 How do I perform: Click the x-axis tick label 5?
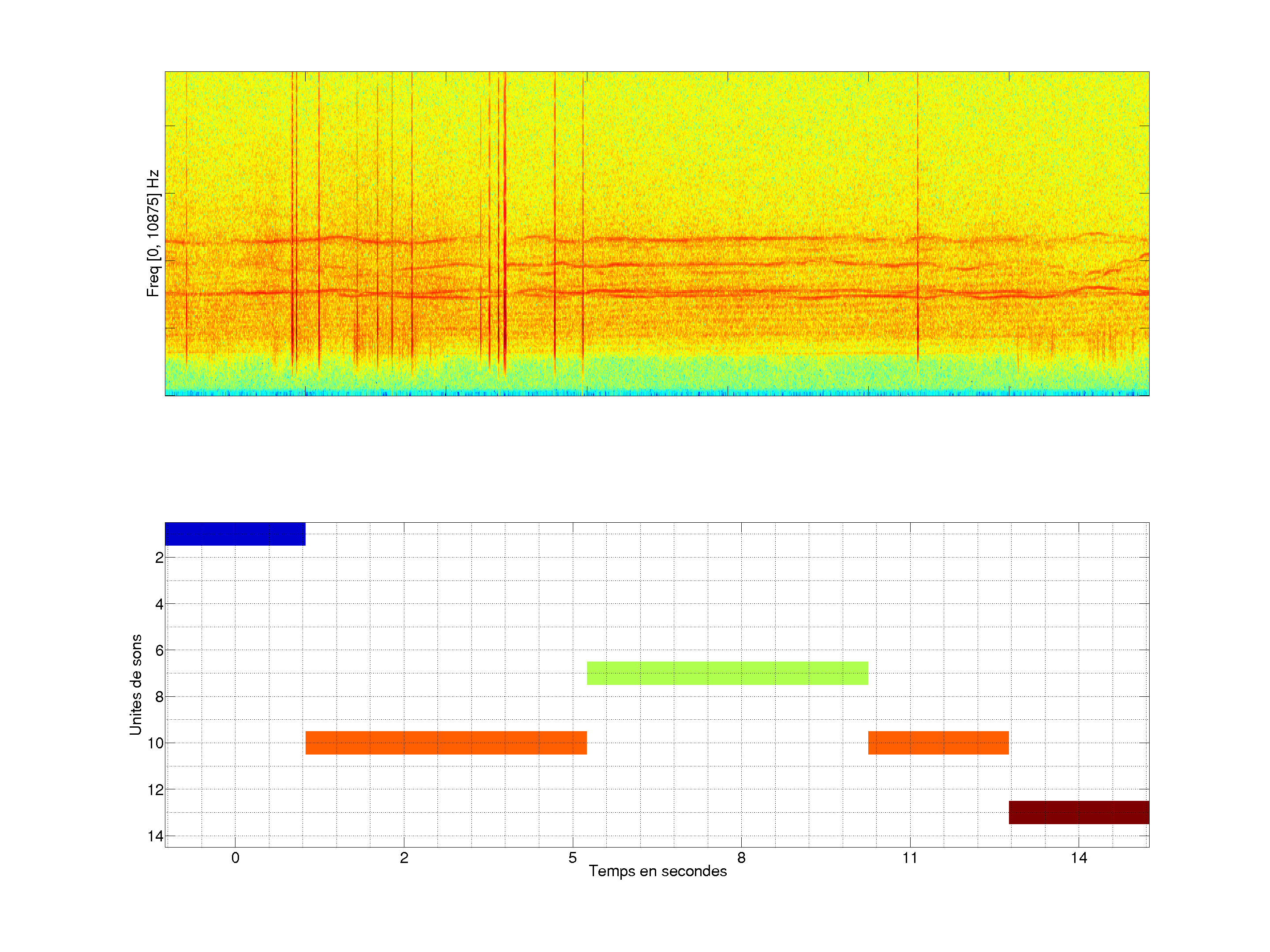(572, 858)
